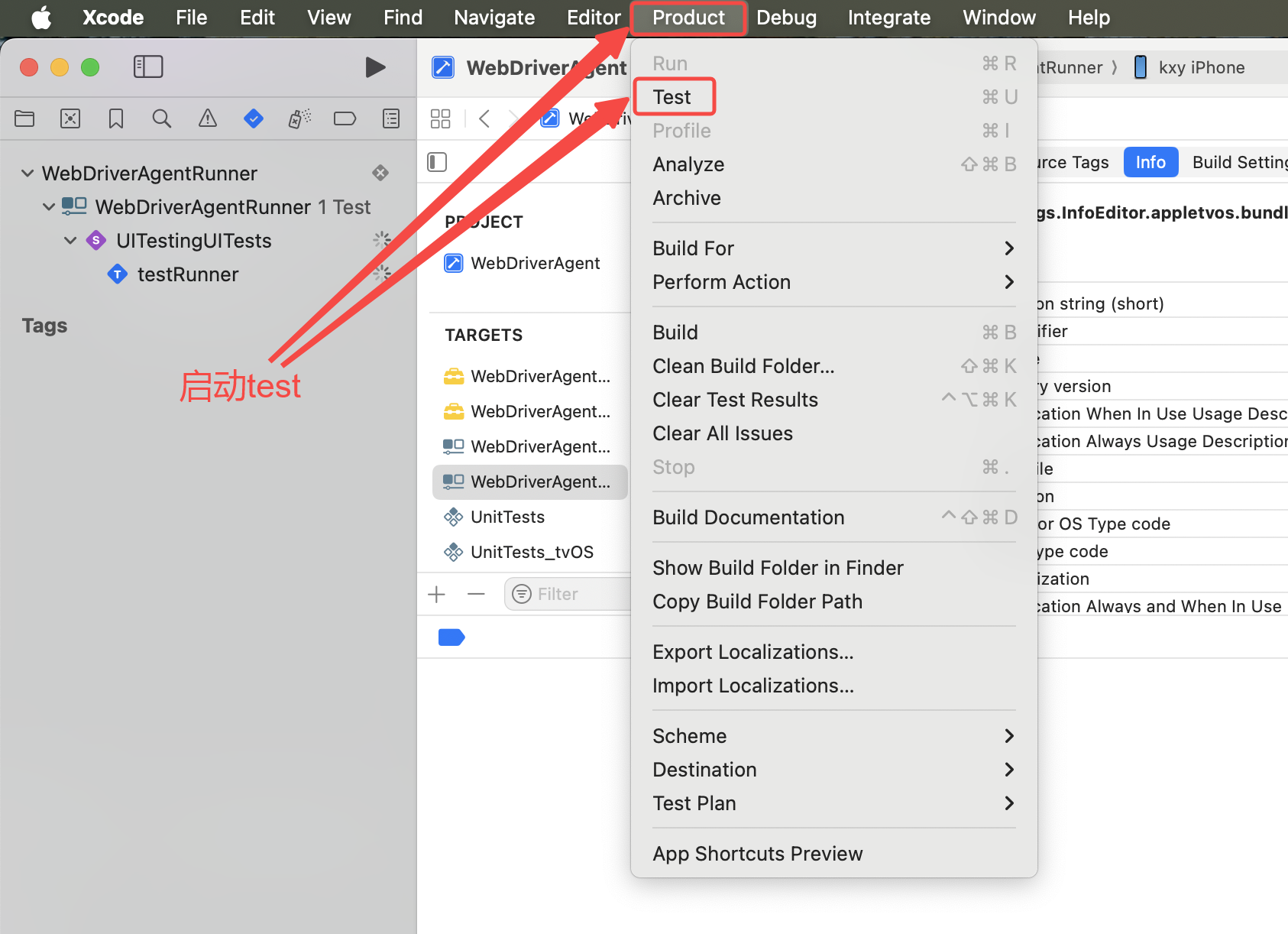This screenshot has width=1288, height=934.
Task: Select the UITestingUITests row
Action: 194,241
